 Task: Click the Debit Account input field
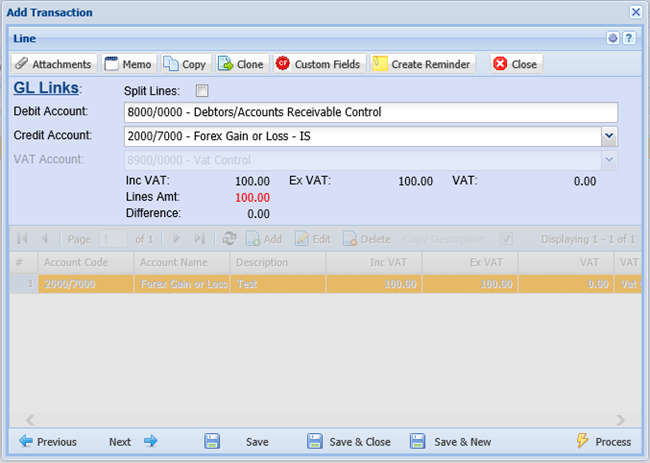point(370,112)
